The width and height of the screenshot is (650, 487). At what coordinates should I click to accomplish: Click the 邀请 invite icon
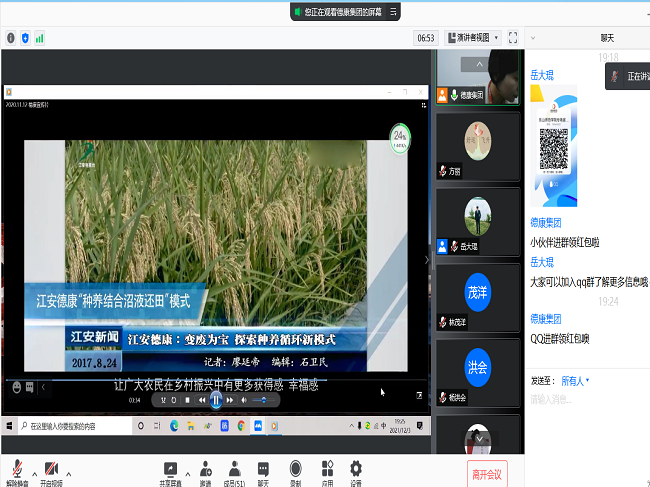click(206, 473)
